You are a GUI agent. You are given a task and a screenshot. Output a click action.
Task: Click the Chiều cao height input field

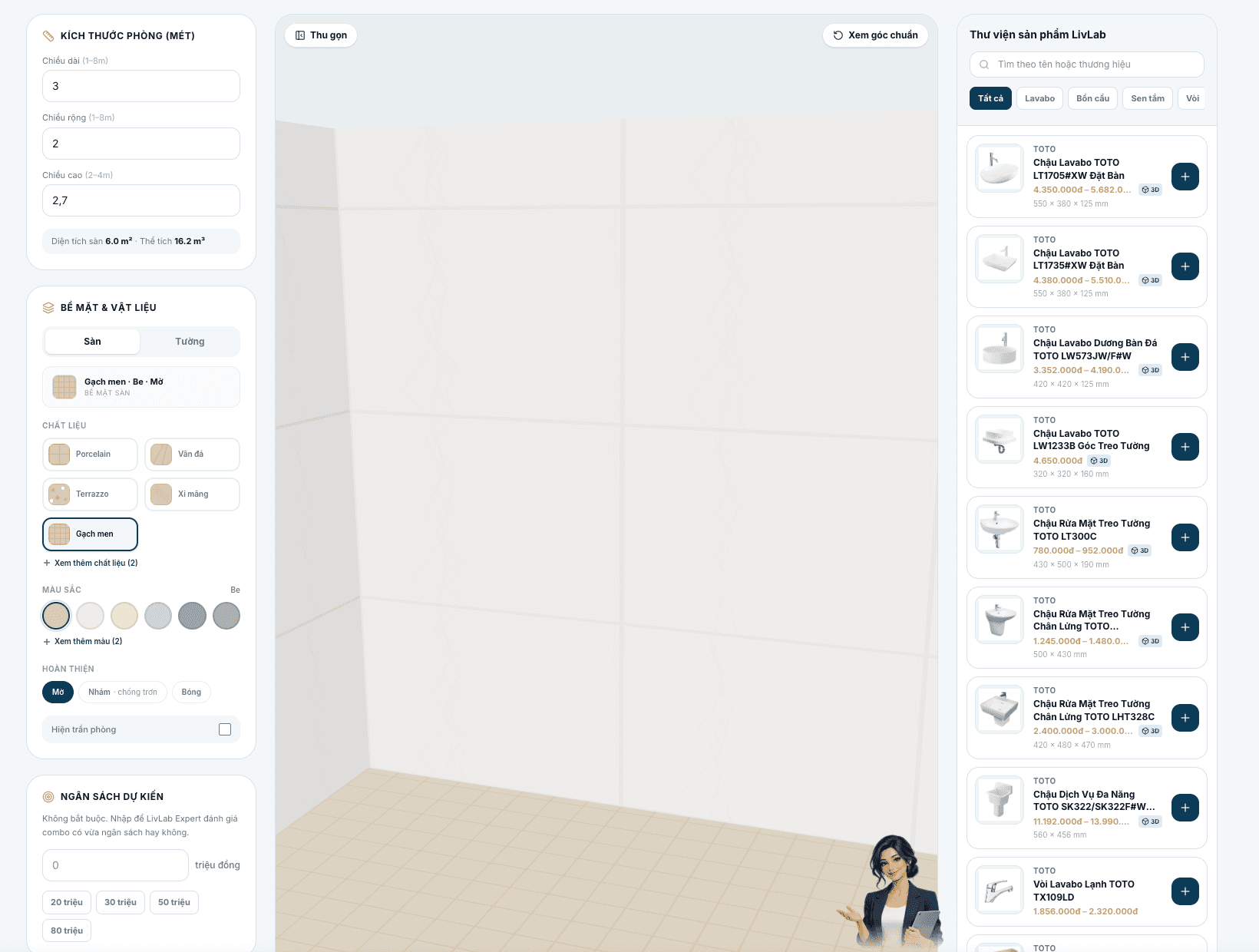tap(141, 200)
